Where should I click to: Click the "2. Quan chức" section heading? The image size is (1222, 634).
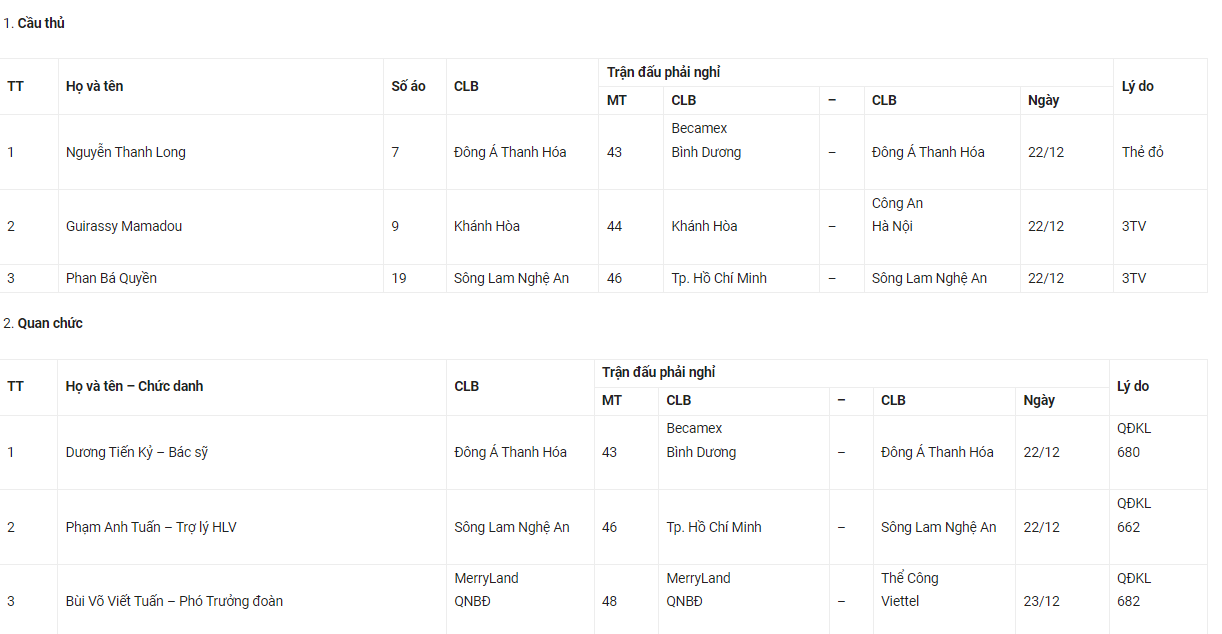(x=43, y=323)
